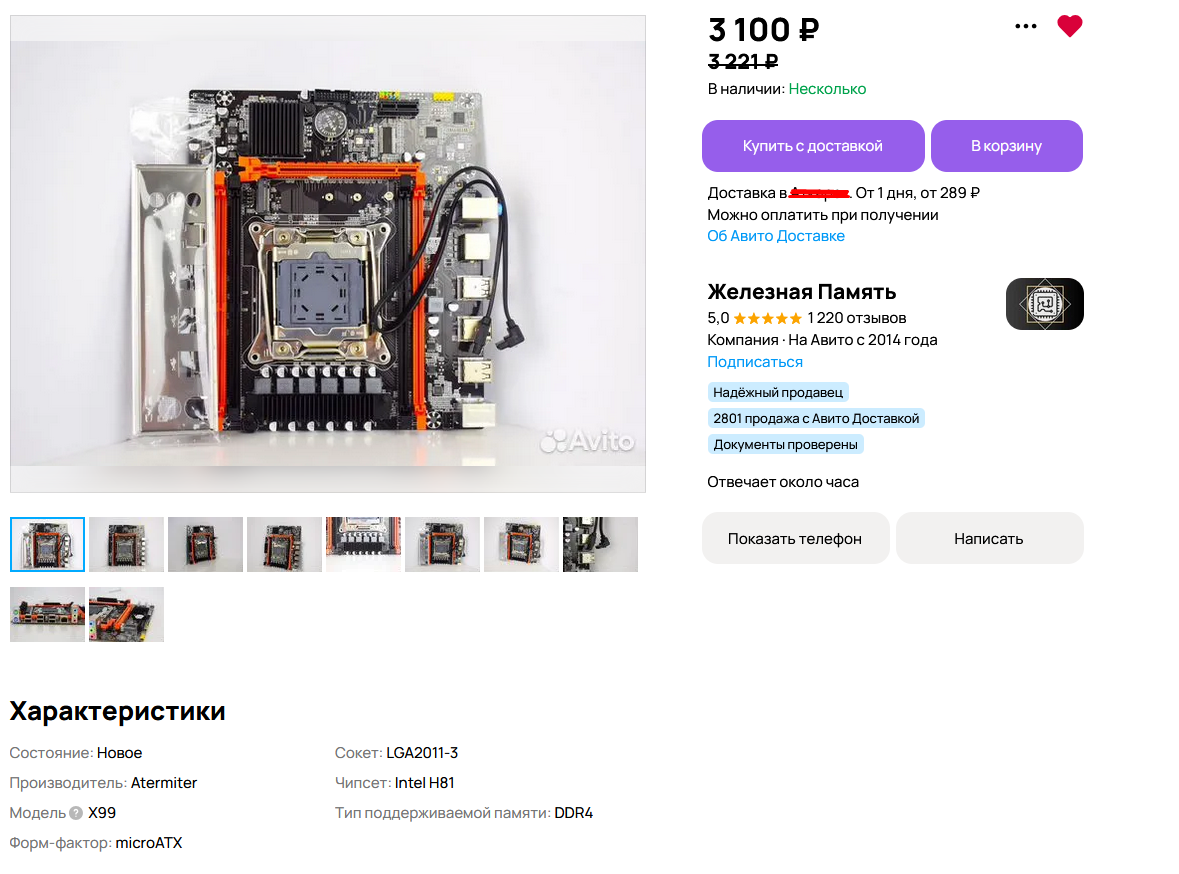
Task: Click Купить с доставкой button
Action: click(813, 146)
